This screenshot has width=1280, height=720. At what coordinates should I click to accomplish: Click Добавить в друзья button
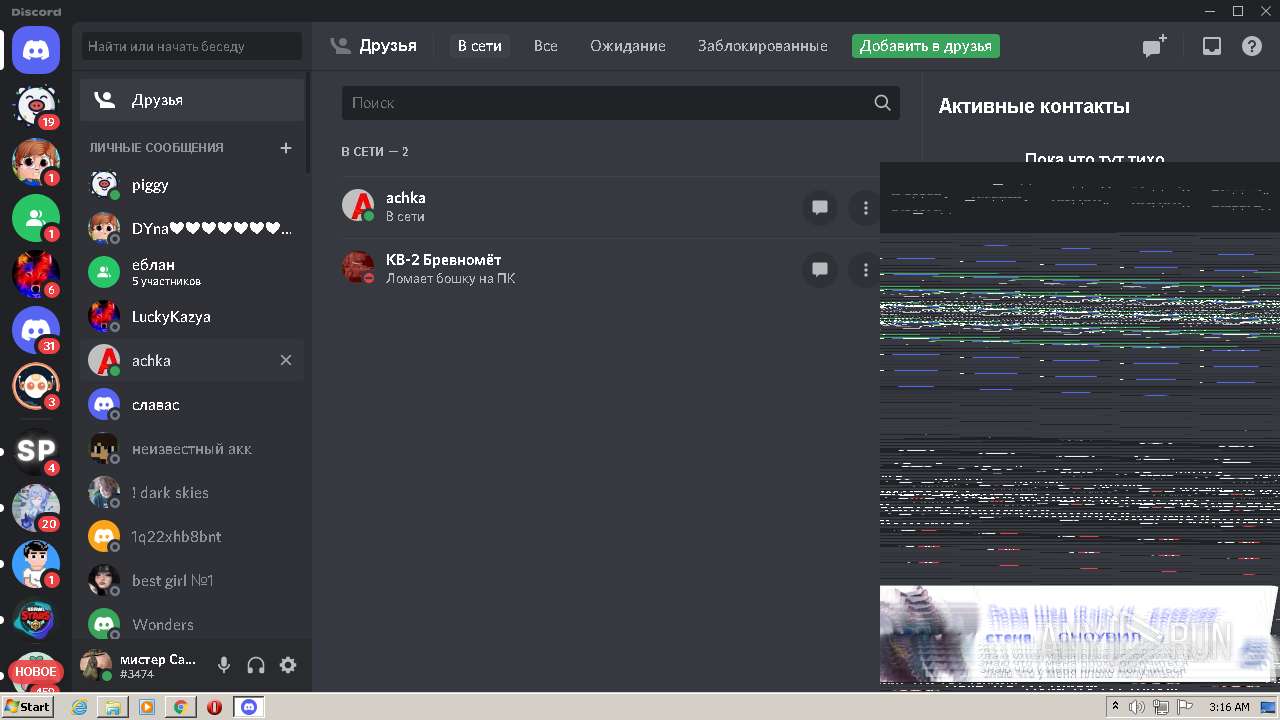click(x=926, y=46)
